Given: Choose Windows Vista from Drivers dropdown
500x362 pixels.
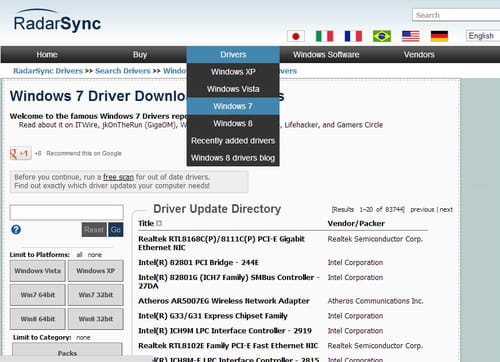Looking at the screenshot, I should pyautogui.click(x=233, y=89).
